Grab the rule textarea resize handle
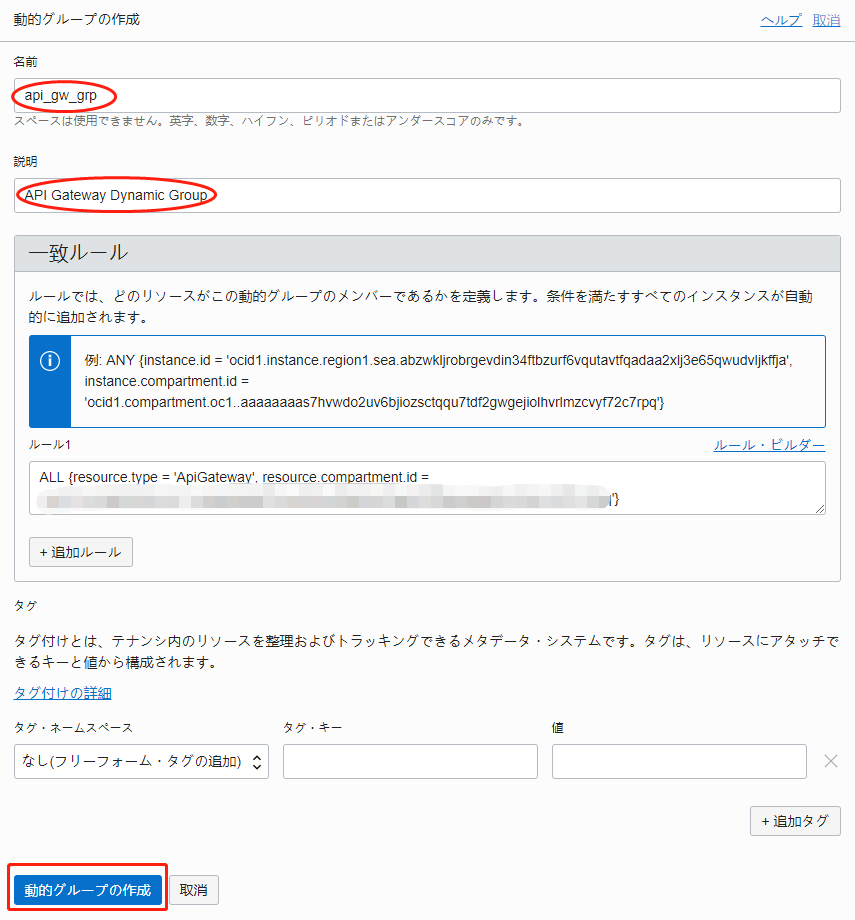Image resolution: width=855 pixels, height=920 pixels. 819,508
